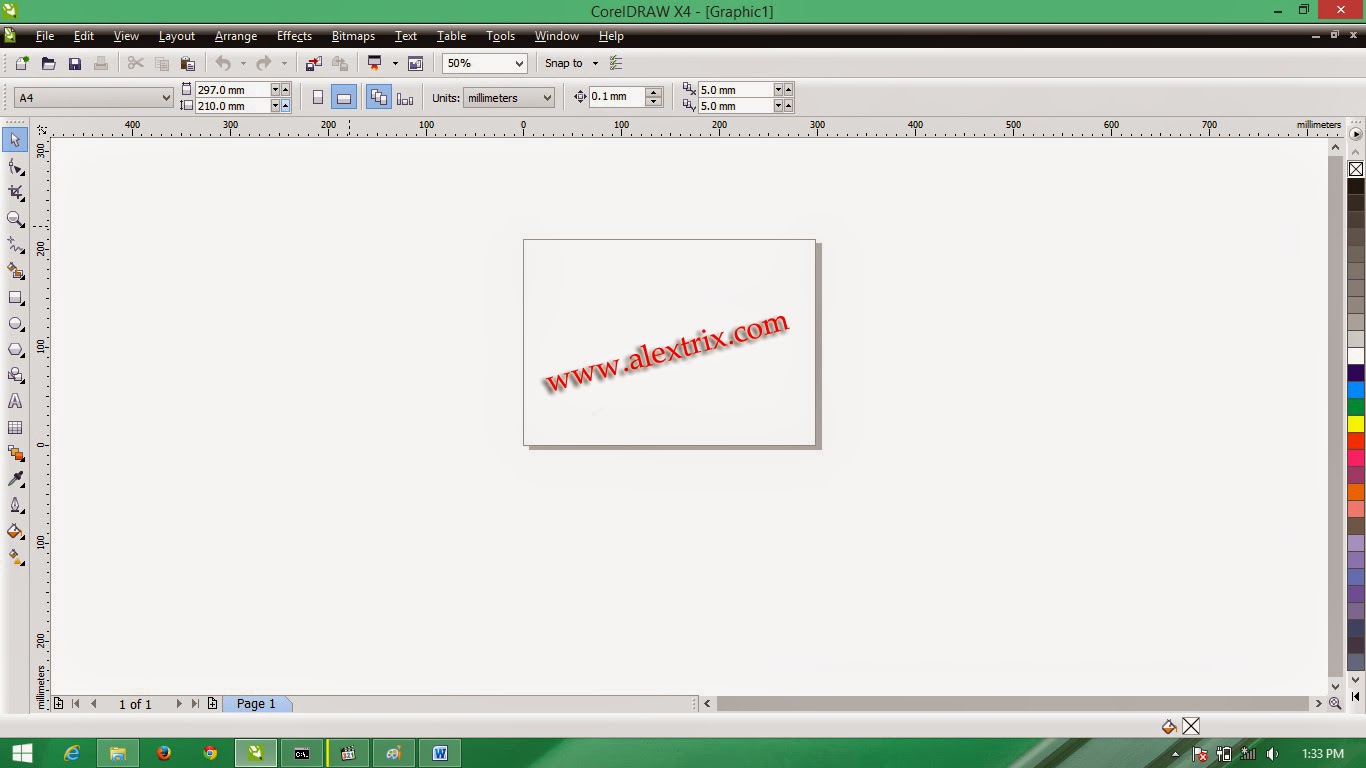Switch page to portrait orientation
This screenshot has width=1366, height=768.
coord(318,96)
